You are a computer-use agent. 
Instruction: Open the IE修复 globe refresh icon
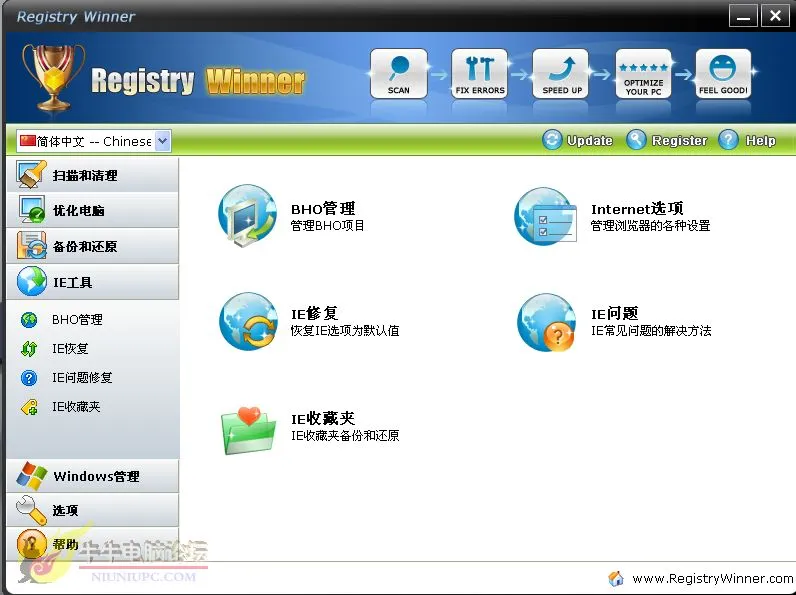(248, 321)
